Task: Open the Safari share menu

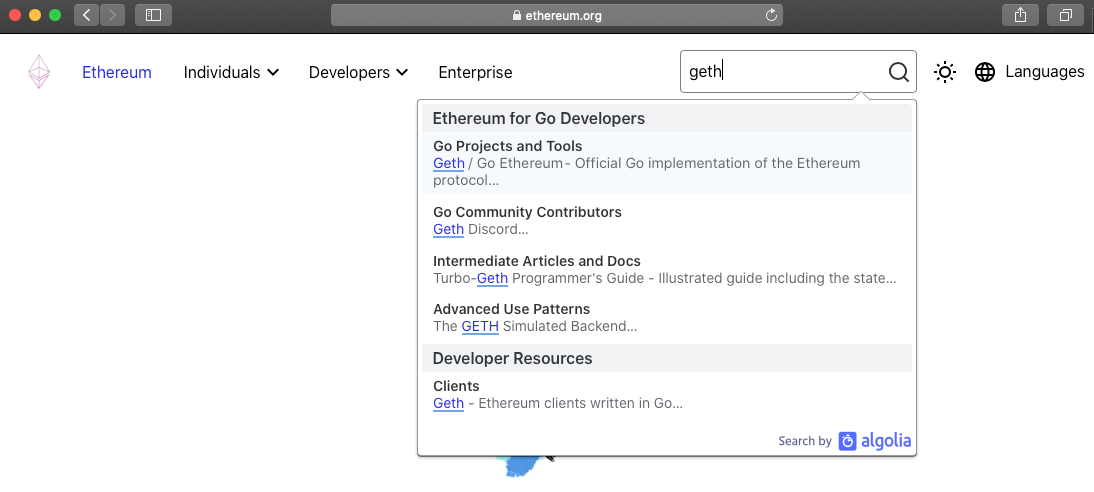Action: click(1020, 15)
